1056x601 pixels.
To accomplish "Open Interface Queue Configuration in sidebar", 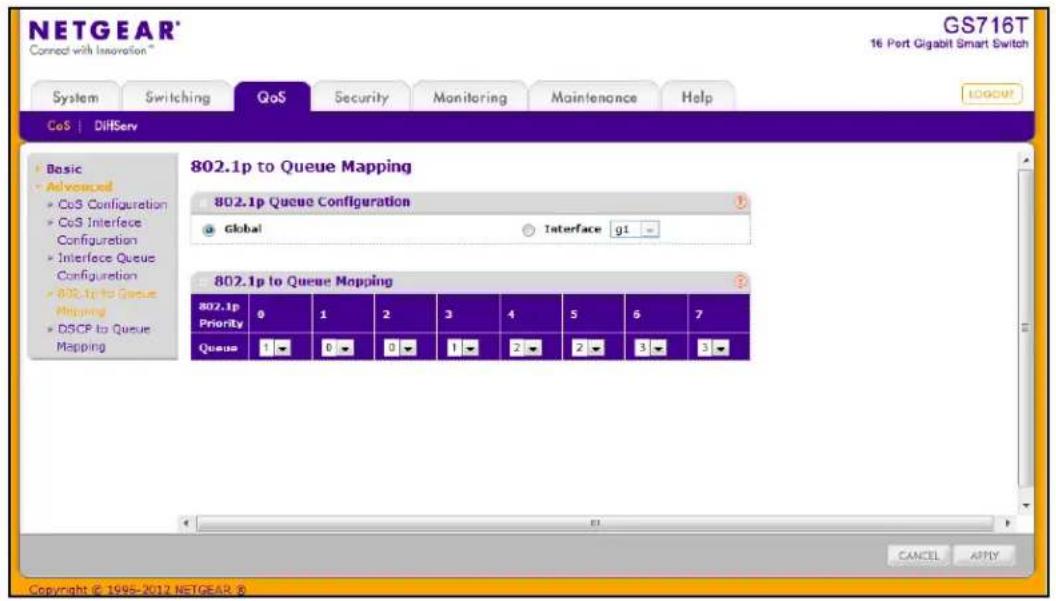I will (x=106, y=267).
